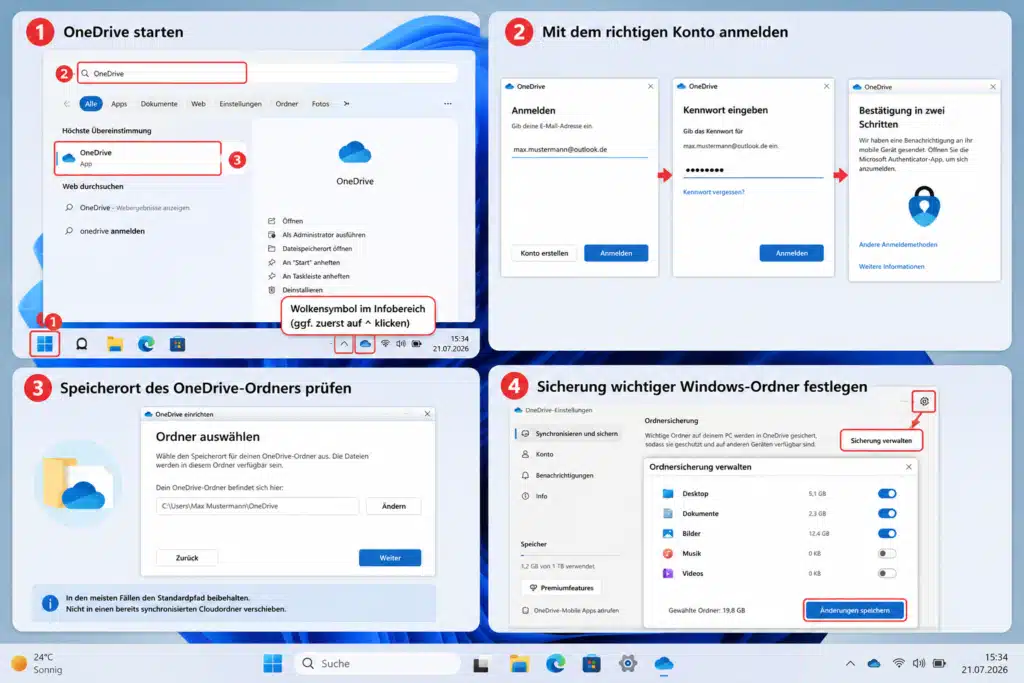The width and height of the screenshot is (1024, 683).
Task: Open the gear settings icon in OneDrive-Einstellungen
Action: pos(924,401)
